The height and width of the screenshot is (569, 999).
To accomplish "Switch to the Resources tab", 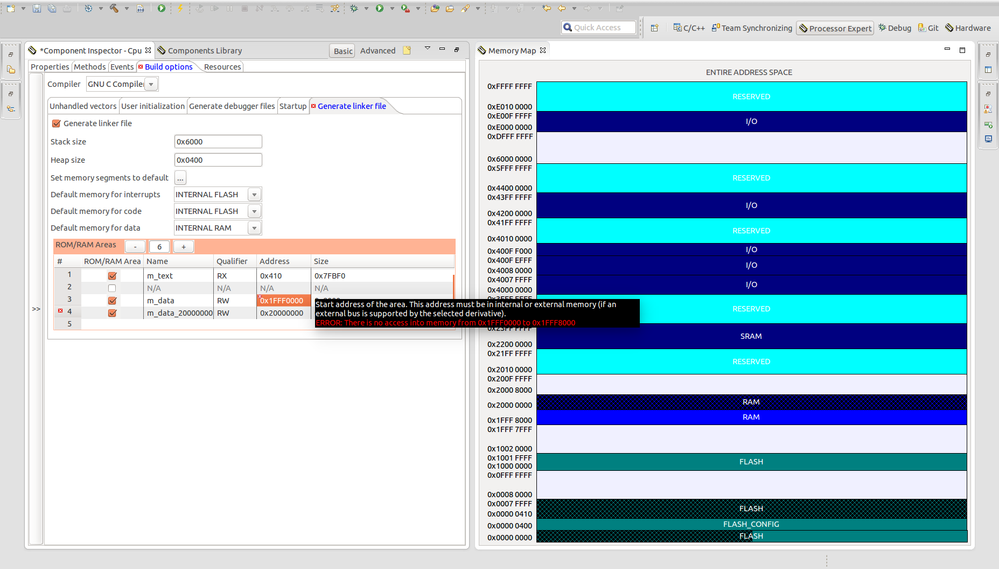I will coord(222,67).
